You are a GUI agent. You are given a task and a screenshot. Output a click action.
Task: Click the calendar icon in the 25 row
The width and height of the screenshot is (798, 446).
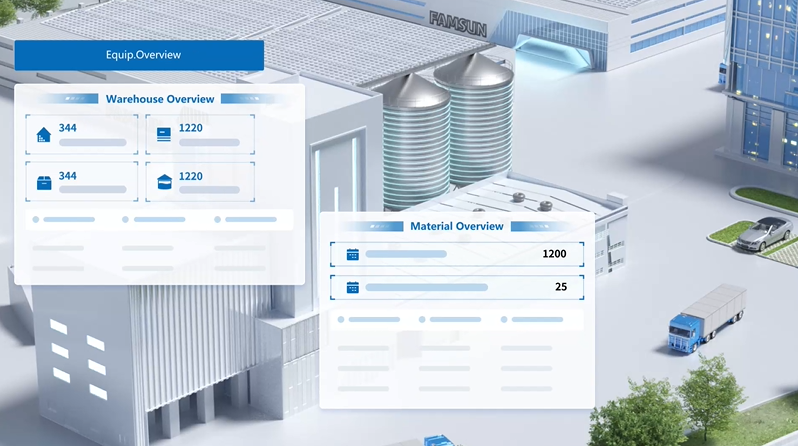[x=352, y=288]
